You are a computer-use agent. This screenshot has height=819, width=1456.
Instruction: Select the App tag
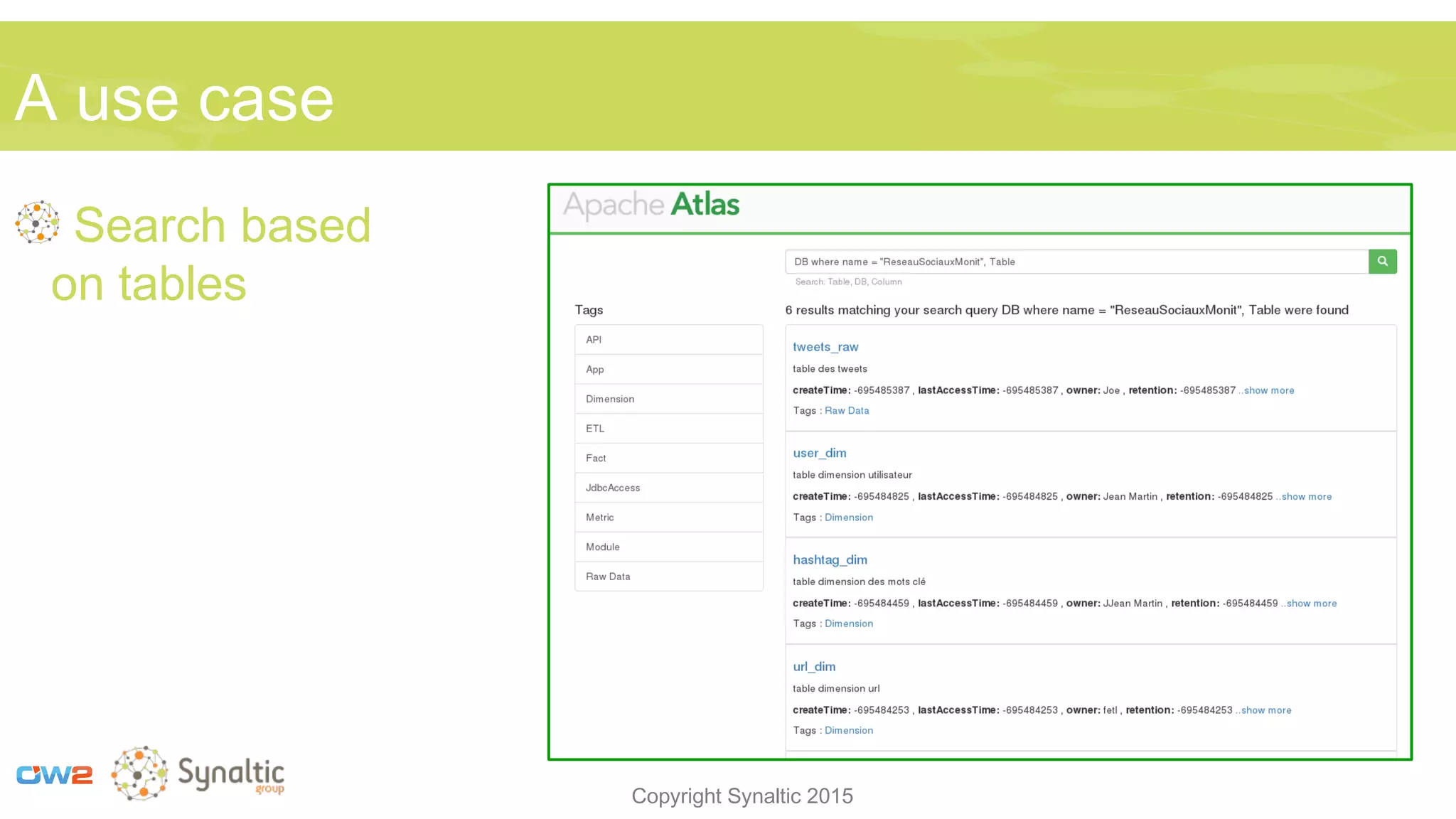668,370
